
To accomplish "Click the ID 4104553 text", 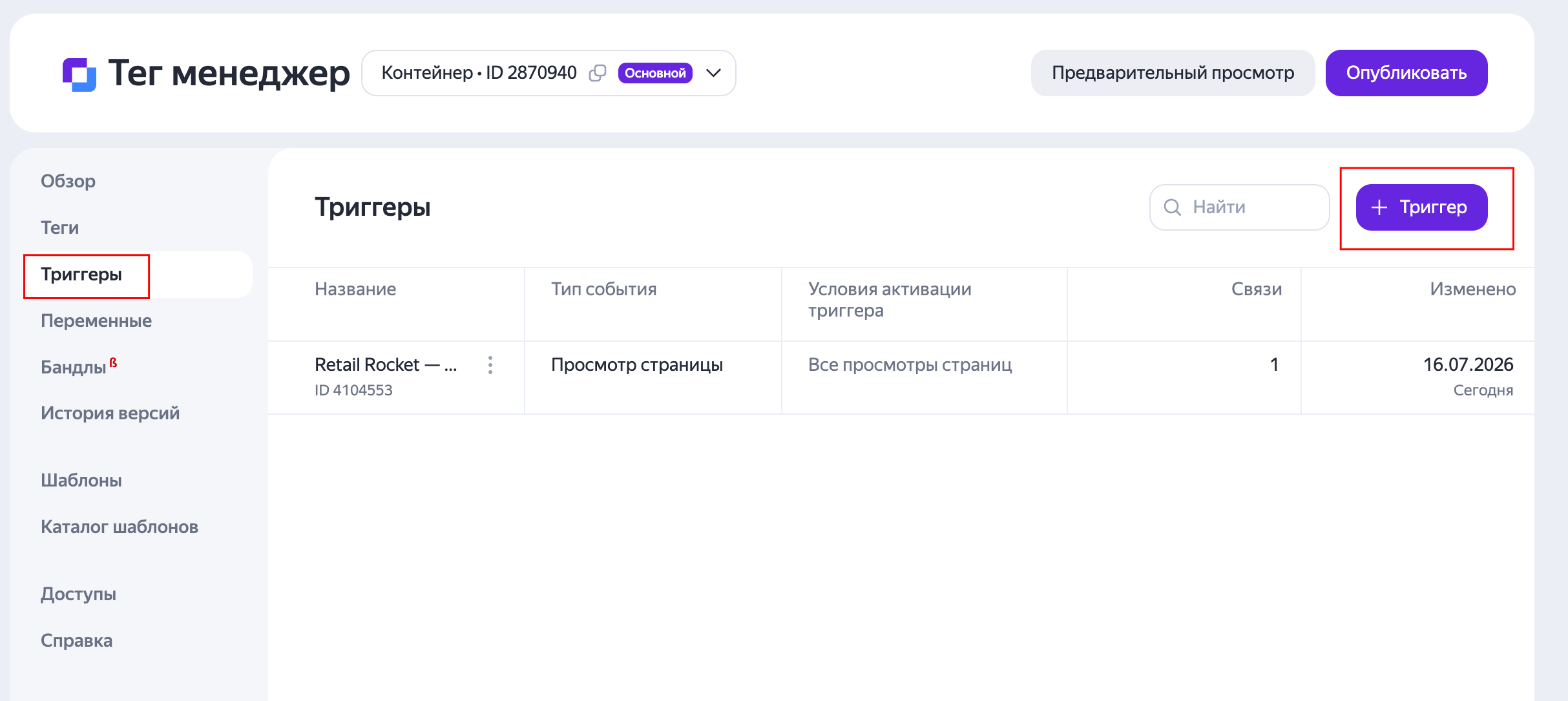I will point(353,390).
